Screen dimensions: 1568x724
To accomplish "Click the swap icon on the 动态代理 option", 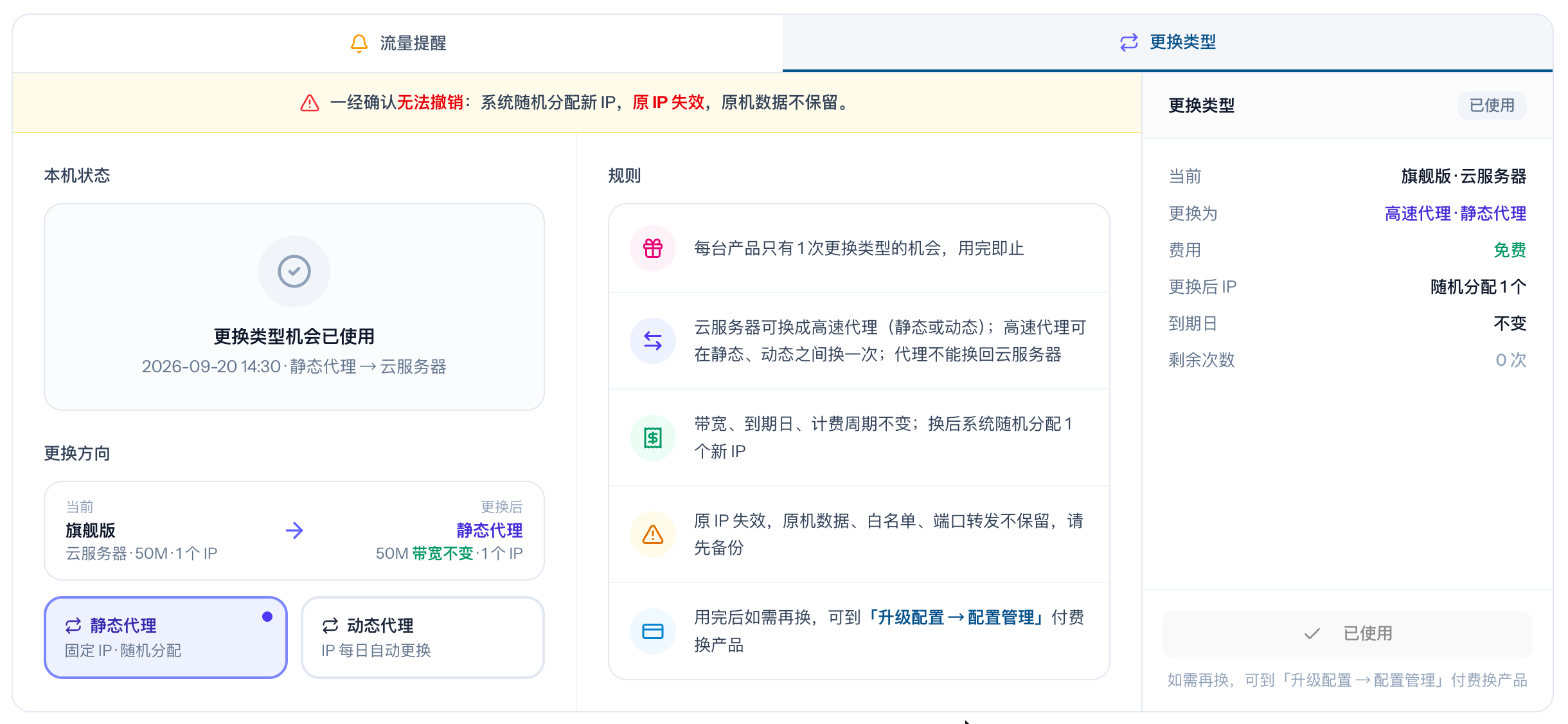I will (330, 626).
